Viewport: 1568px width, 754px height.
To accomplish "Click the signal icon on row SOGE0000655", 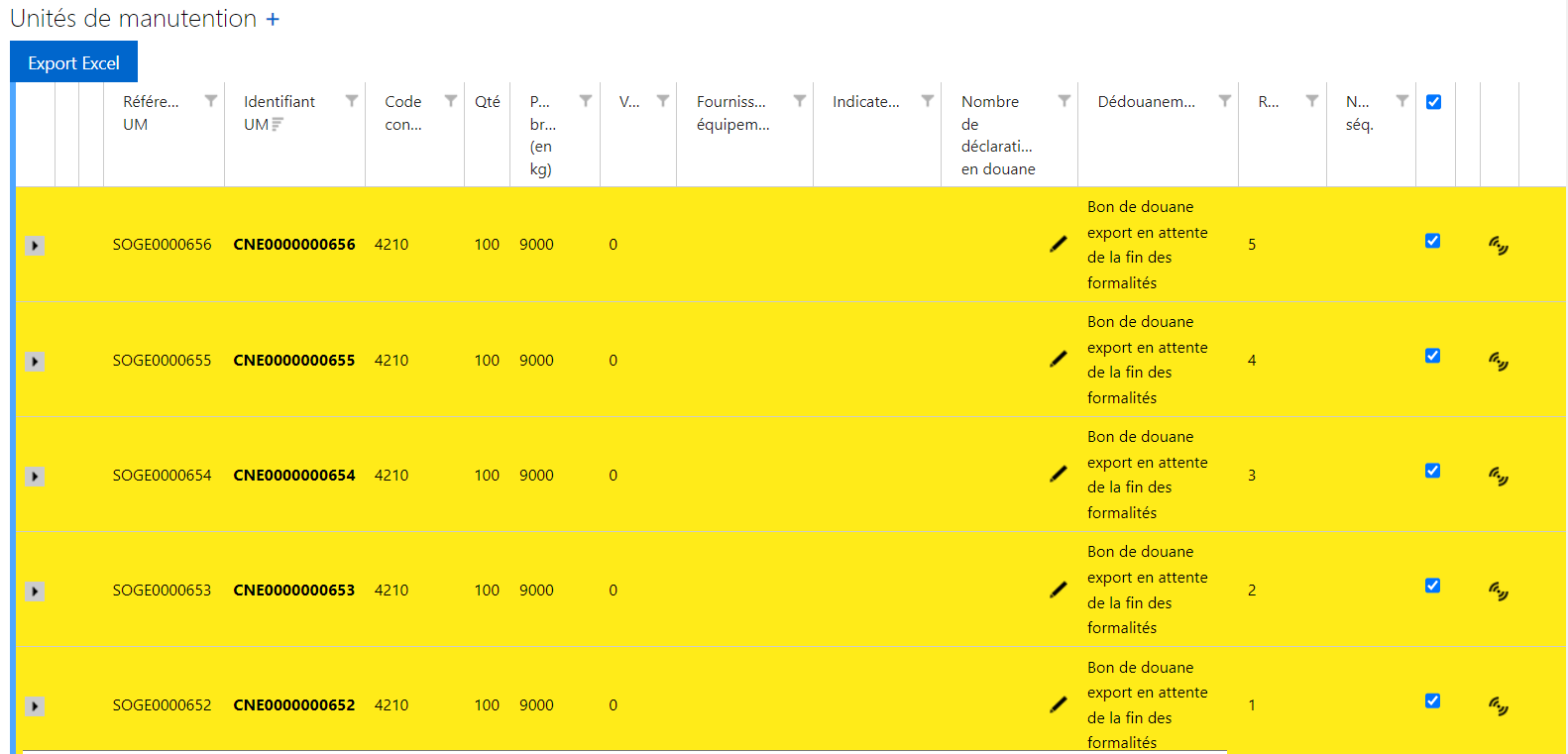I will (x=1499, y=361).
